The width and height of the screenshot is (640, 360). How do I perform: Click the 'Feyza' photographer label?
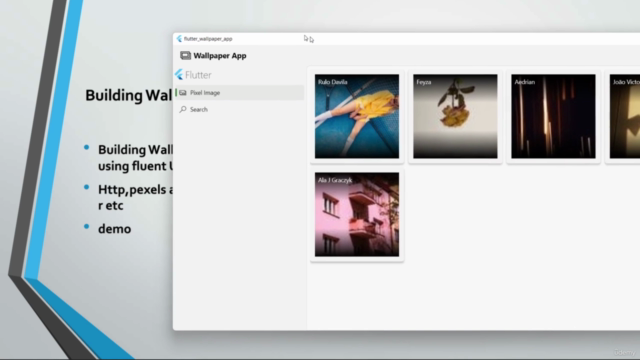point(424,82)
